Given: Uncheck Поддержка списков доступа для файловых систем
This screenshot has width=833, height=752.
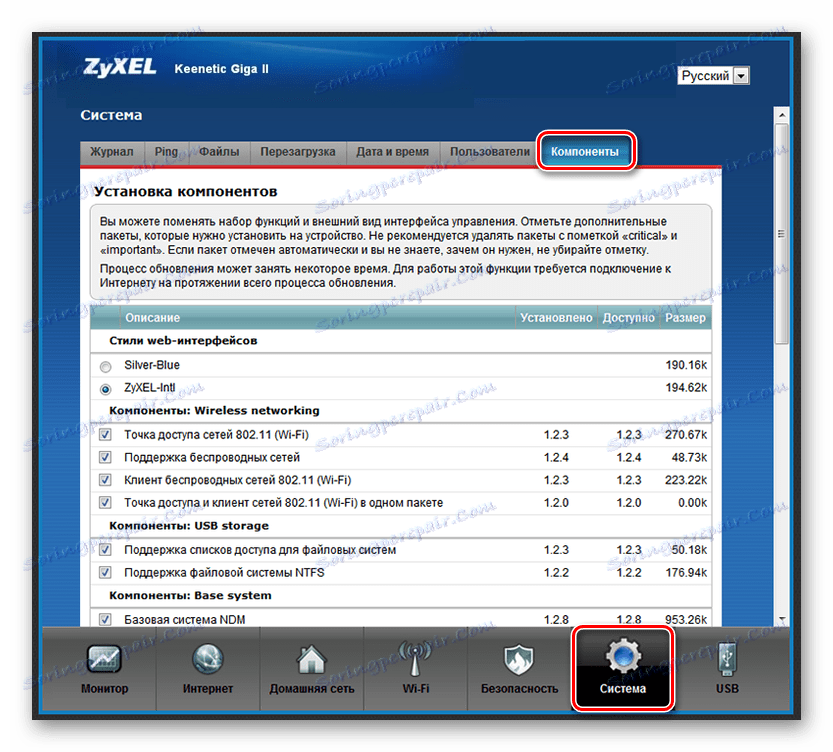Looking at the screenshot, I should coord(105,550).
